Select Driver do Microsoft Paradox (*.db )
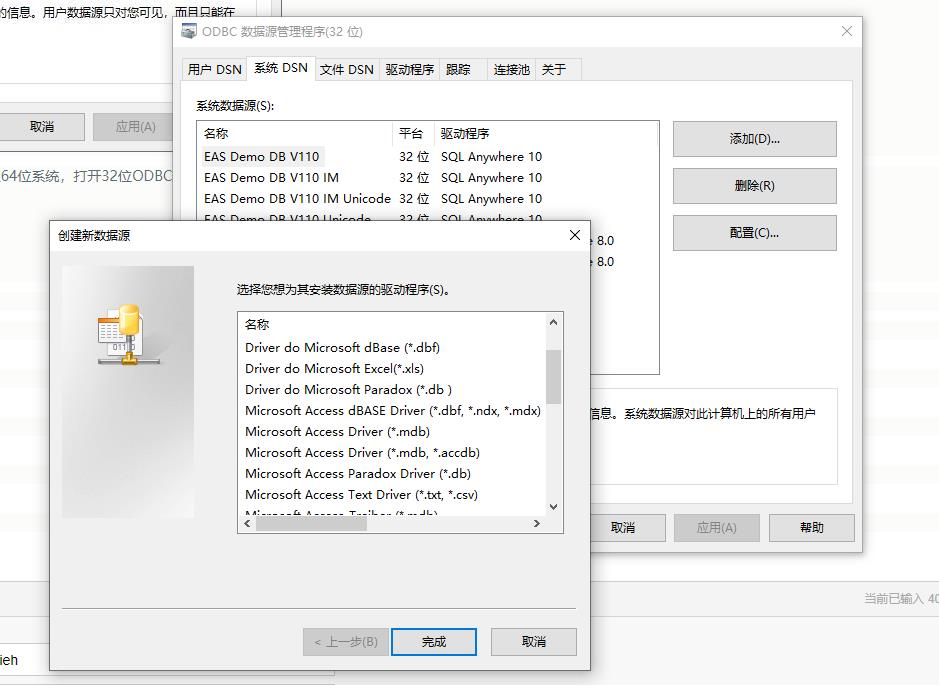 (x=349, y=390)
